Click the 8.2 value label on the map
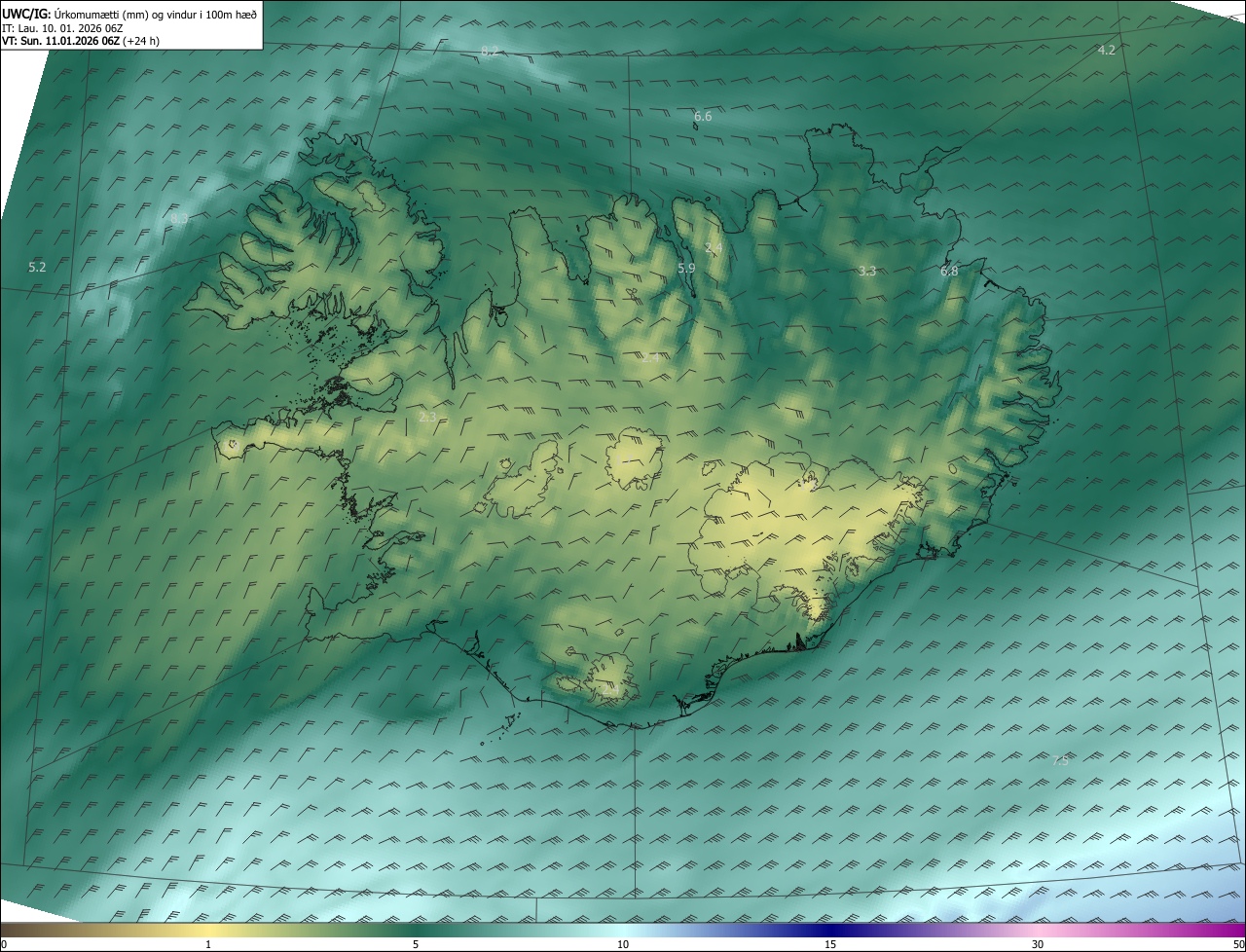Image resolution: width=1246 pixels, height=952 pixels. point(490,51)
